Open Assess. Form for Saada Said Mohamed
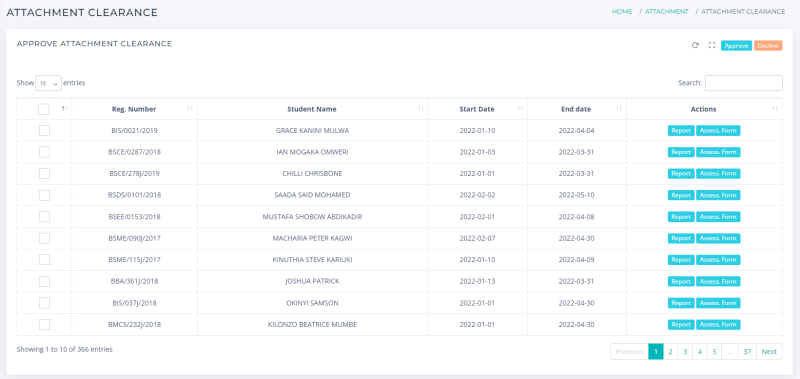Image resolution: width=800 pixels, height=379 pixels. [718, 195]
